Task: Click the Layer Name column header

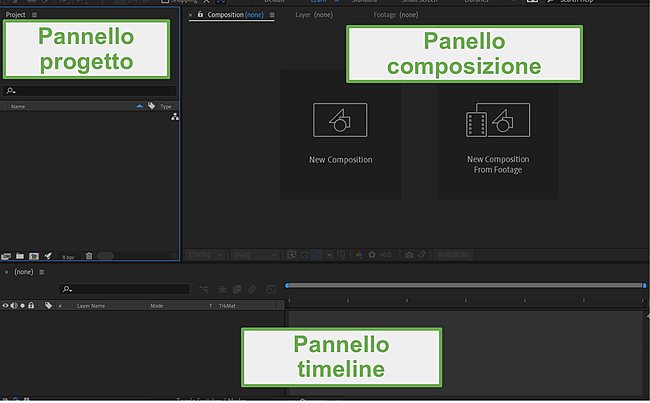Action: tap(91, 306)
